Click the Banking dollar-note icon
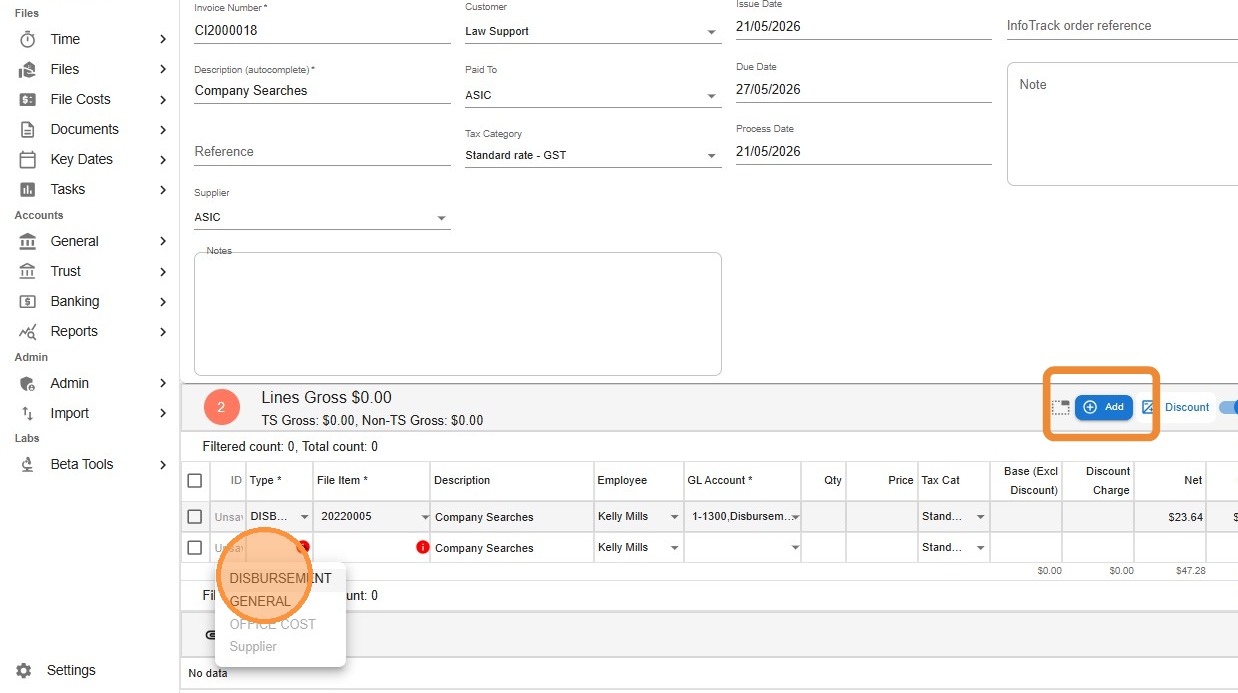 [x=28, y=301]
